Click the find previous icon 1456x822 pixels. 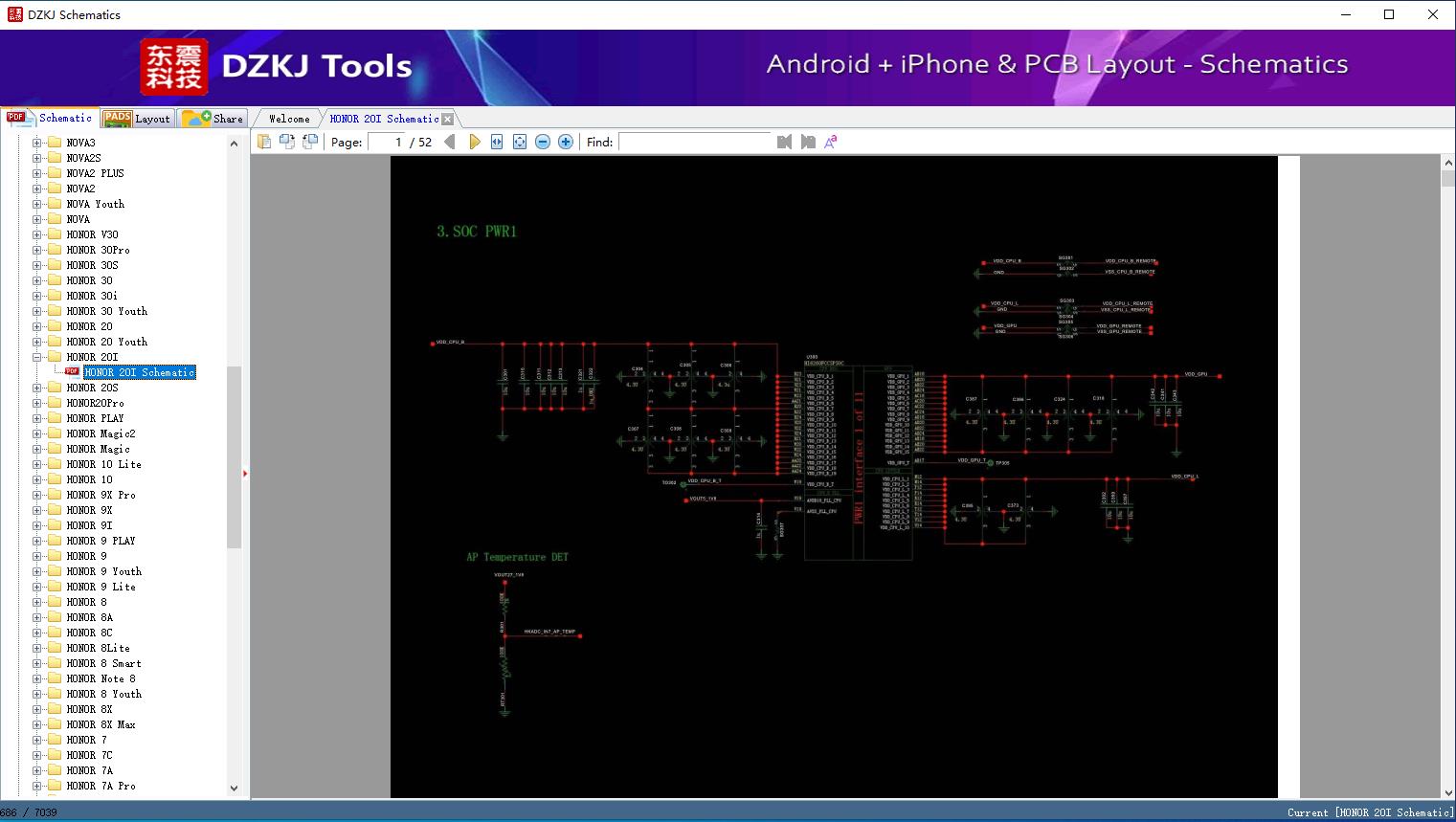point(785,142)
